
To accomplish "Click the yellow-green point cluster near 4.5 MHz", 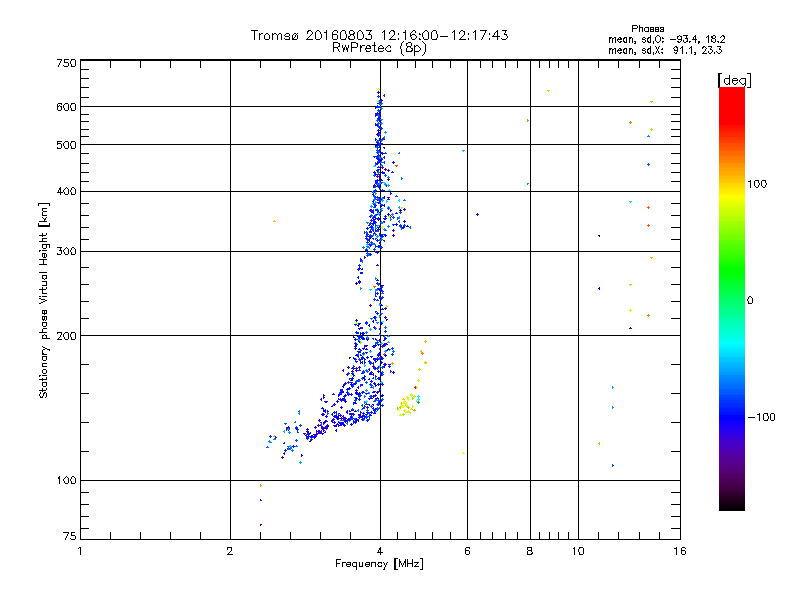I will coord(408,404).
